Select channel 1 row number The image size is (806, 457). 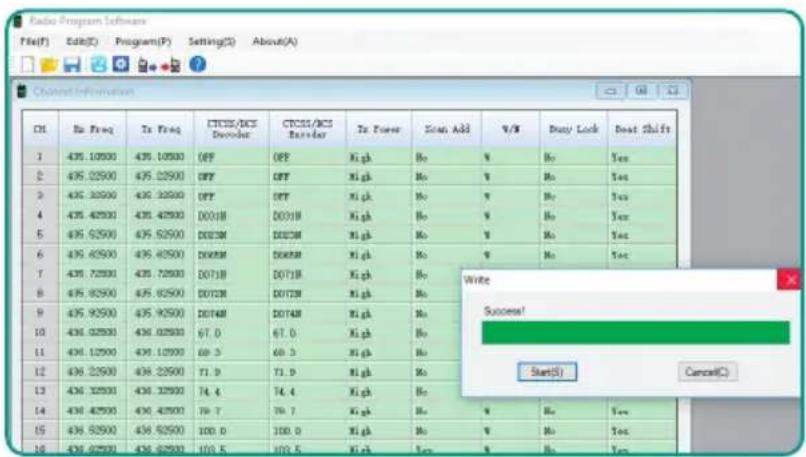[40, 157]
